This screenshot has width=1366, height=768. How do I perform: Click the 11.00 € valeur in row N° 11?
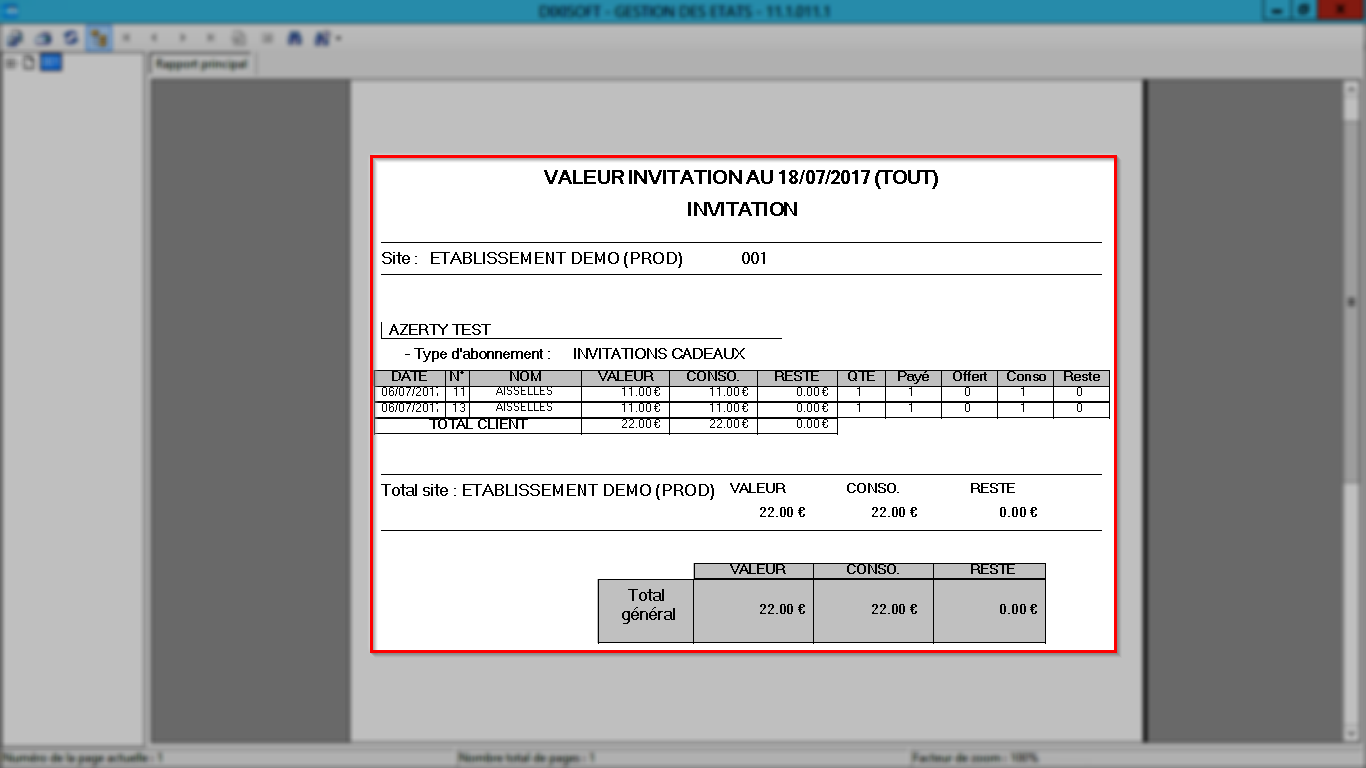coord(641,393)
